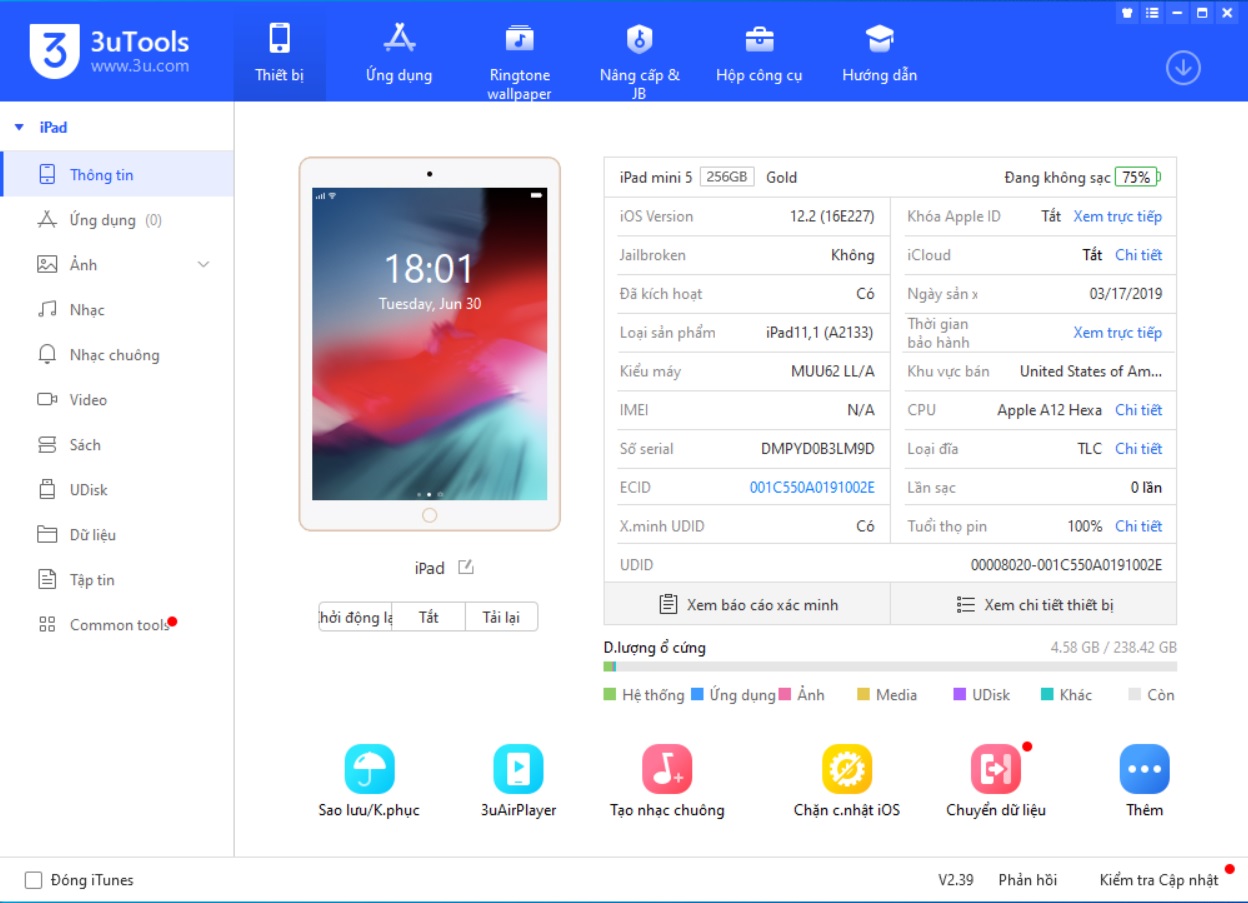Tick the Đóng iTunes checkbox

pos(34,880)
